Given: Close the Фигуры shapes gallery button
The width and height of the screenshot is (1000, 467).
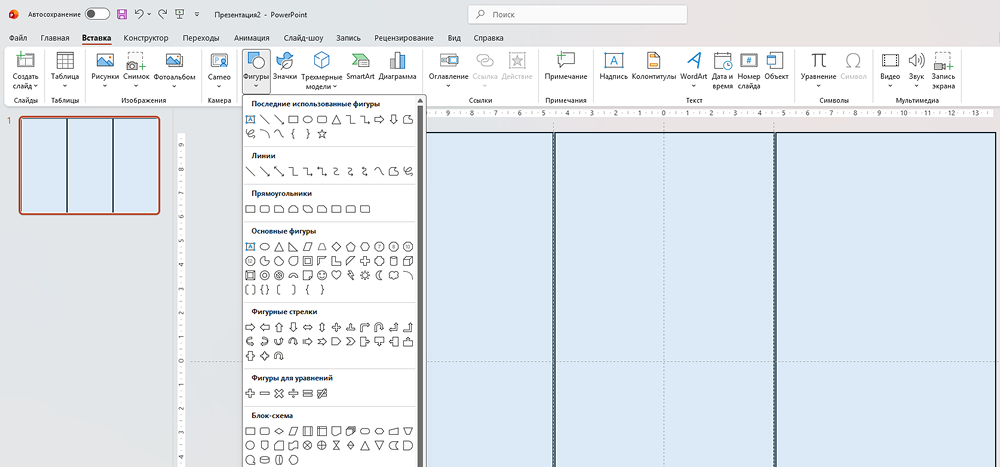Looking at the screenshot, I should click(256, 70).
